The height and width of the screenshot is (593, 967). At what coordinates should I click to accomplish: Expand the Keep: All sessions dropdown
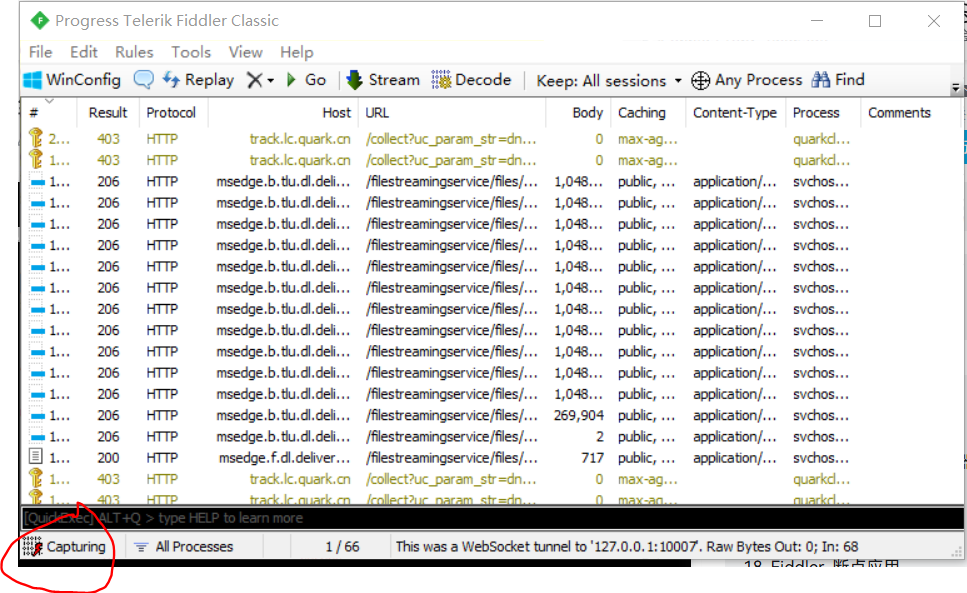(608, 80)
